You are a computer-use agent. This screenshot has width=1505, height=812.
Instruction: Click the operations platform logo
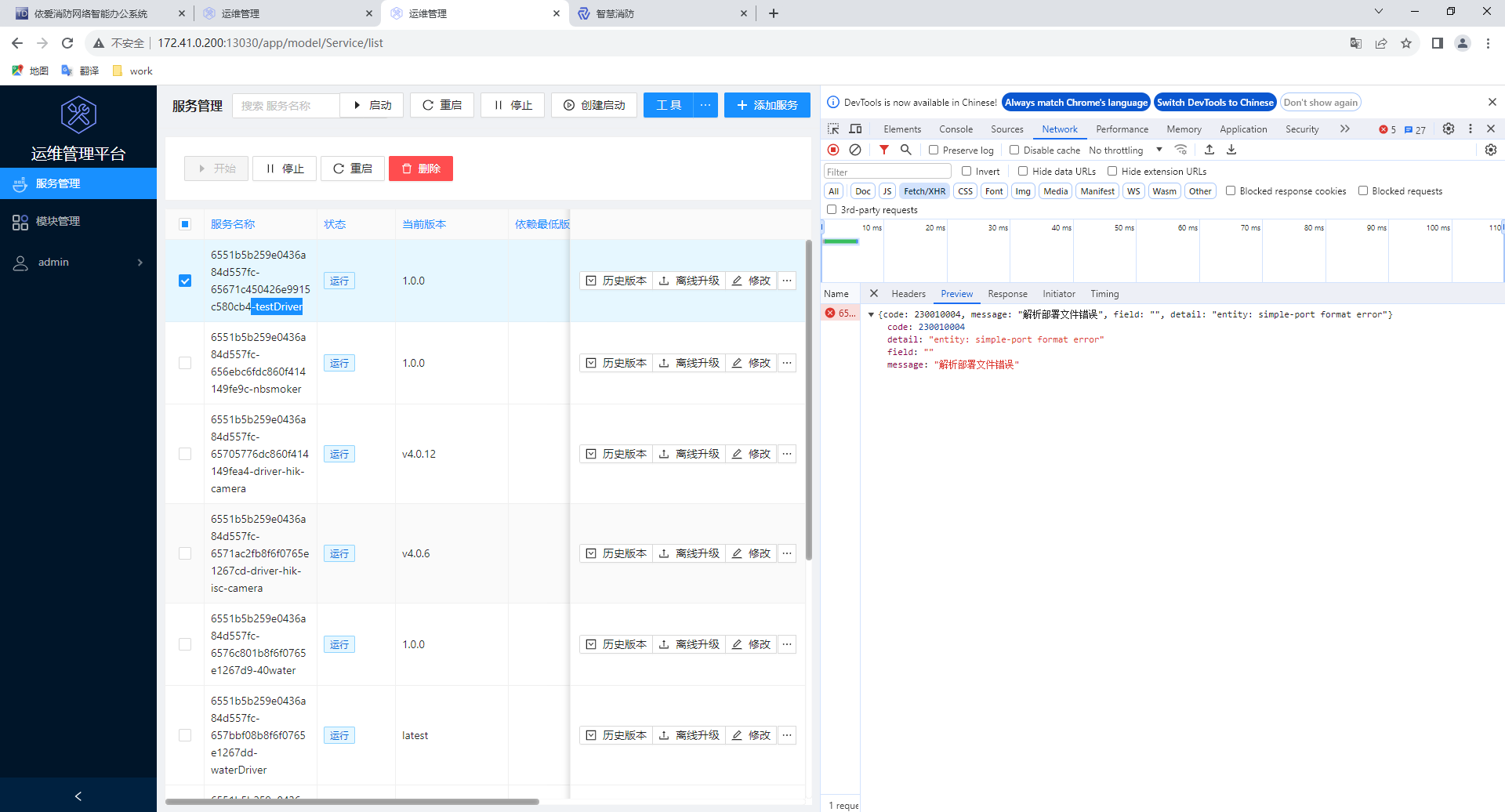[x=78, y=114]
